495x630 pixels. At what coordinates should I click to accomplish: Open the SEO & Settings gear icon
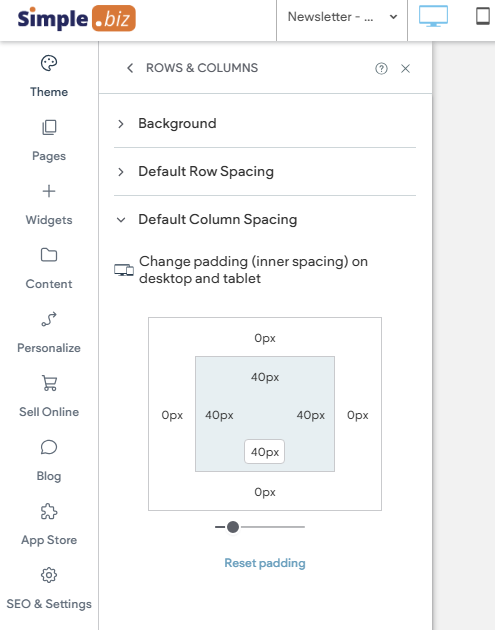coord(49,575)
